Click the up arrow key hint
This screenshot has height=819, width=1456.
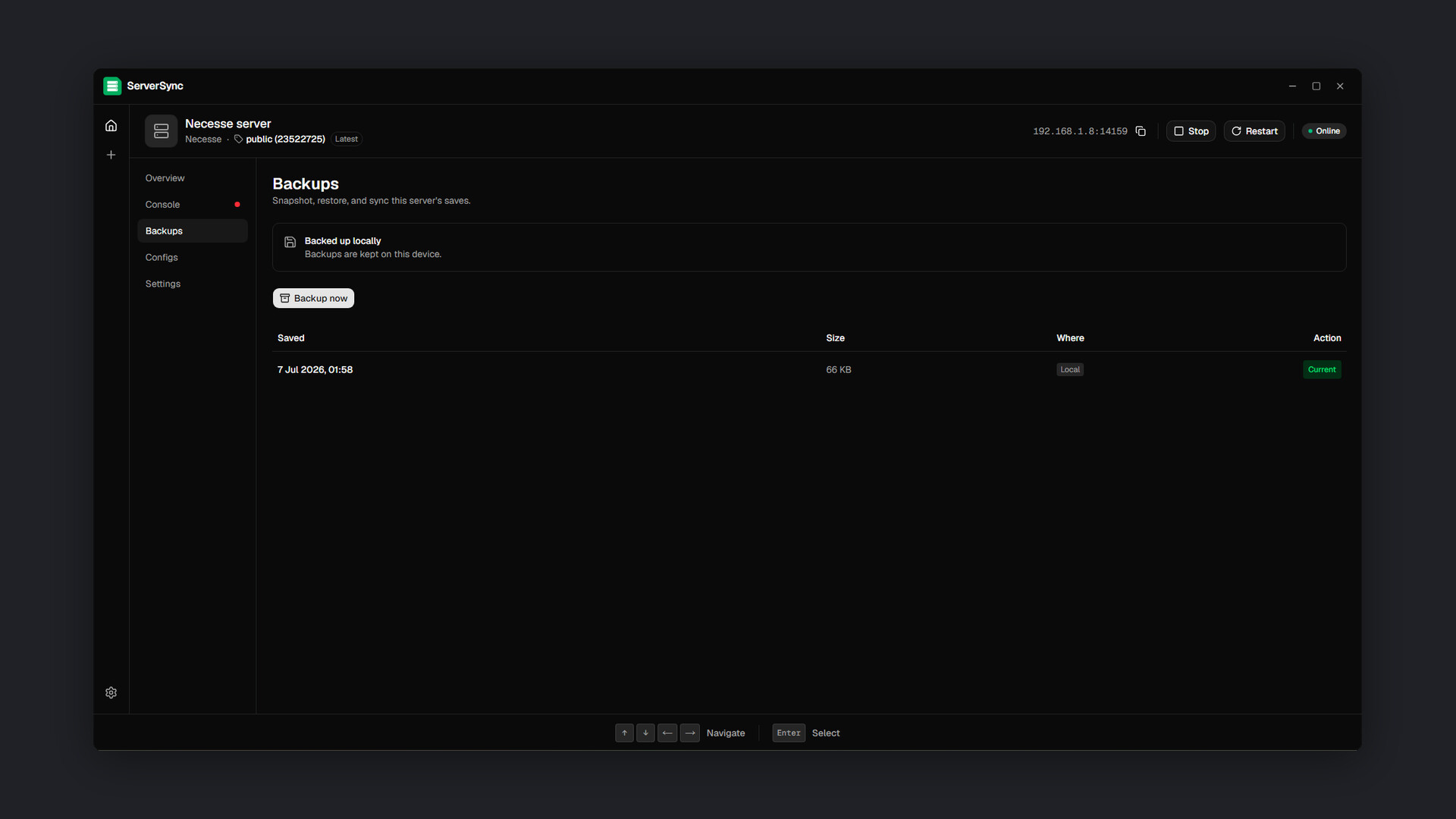pyautogui.click(x=624, y=733)
